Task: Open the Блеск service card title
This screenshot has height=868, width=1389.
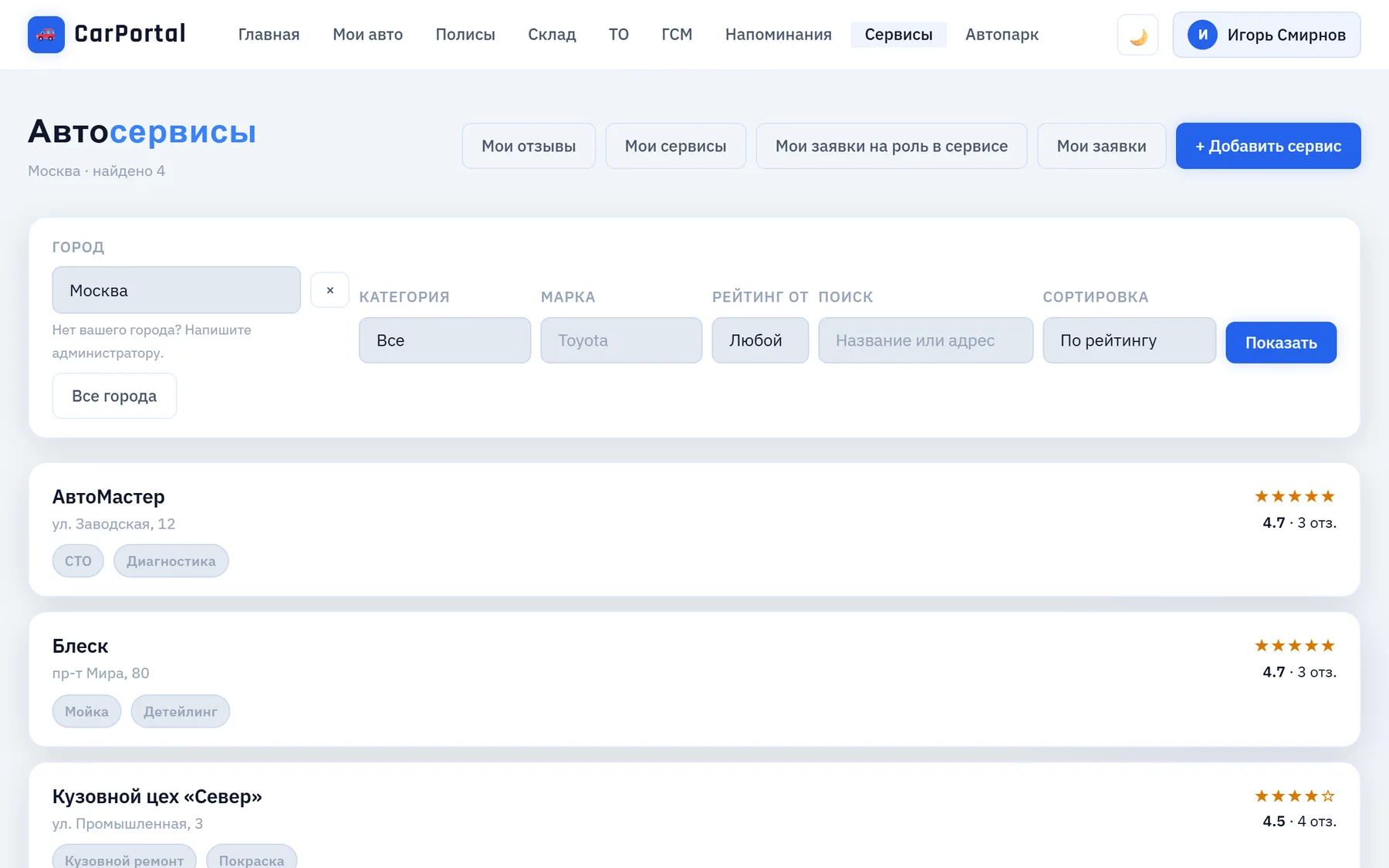Action: point(79,646)
